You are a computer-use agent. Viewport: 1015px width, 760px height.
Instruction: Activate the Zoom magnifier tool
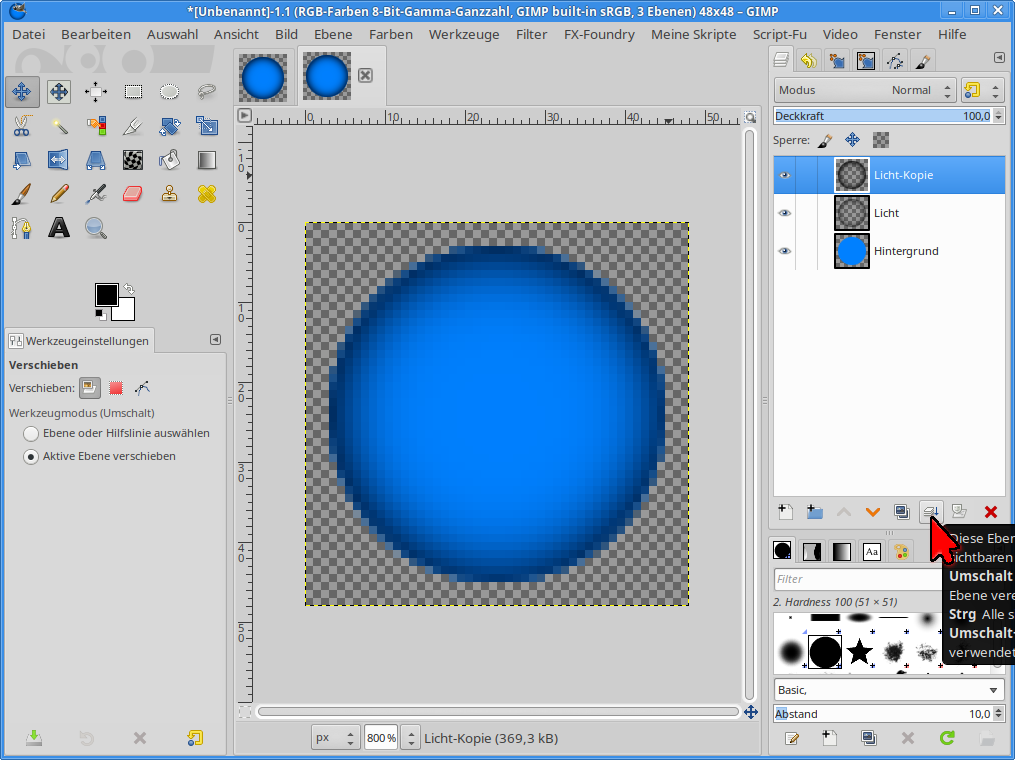pyautogui.click(x=96, y=228)
